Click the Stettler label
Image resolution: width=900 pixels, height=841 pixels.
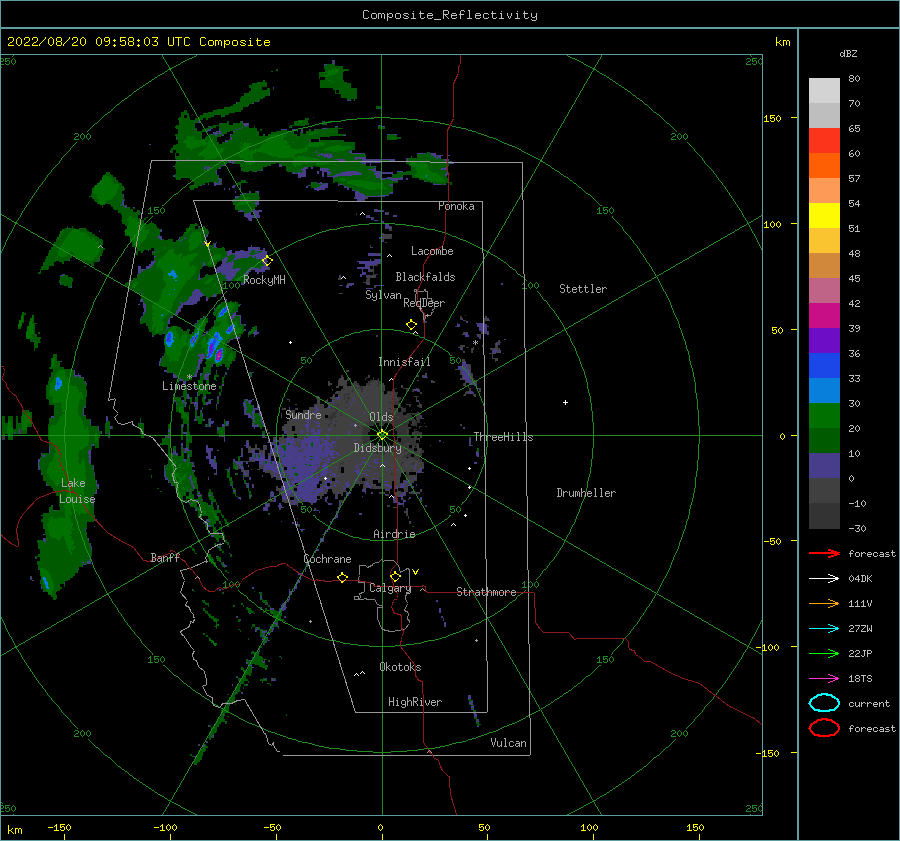(x=583, y=289)
